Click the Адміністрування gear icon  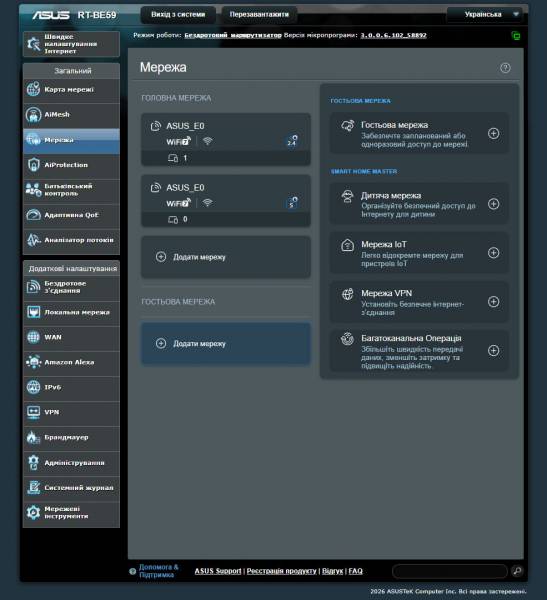(34, 463)
